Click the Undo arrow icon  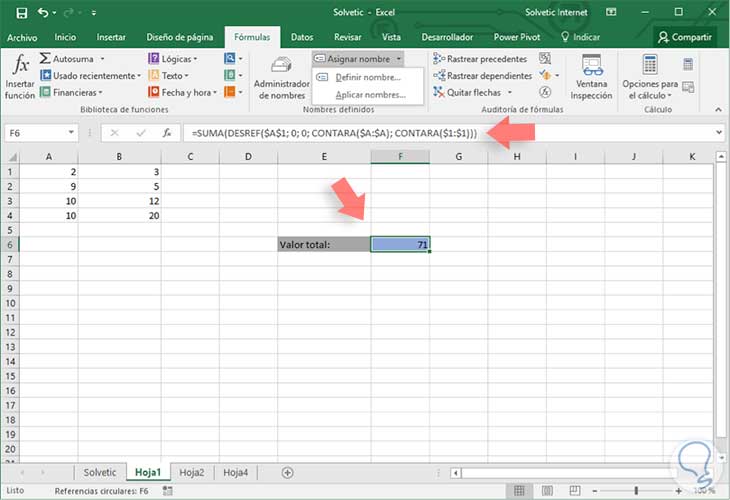click(x=43, y=13)
